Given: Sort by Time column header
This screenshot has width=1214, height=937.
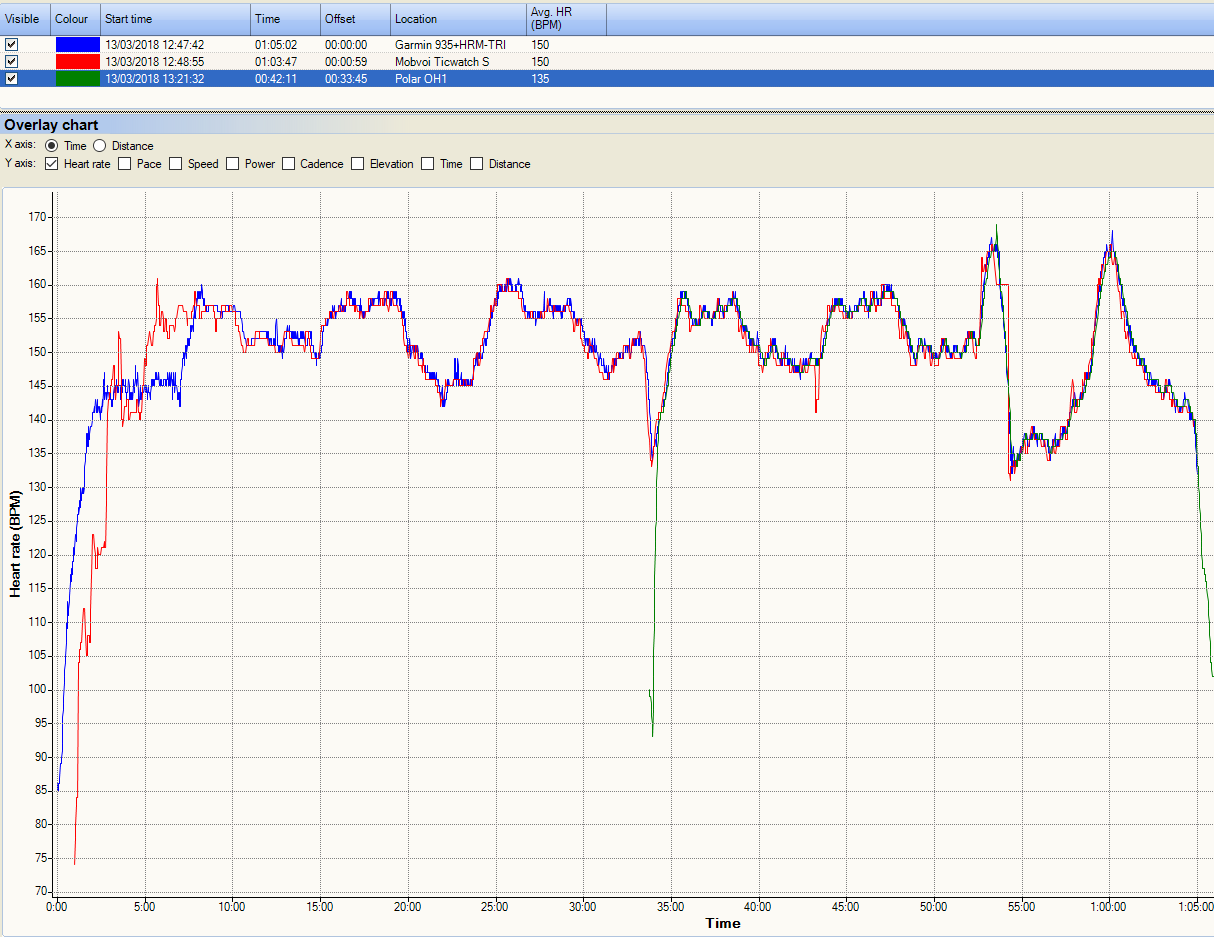Looking at the screenshot, I should click(x=286, y=19).
